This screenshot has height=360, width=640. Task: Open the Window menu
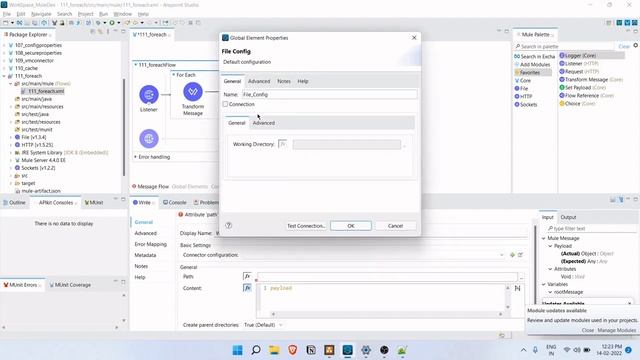[x=122, y=14]
